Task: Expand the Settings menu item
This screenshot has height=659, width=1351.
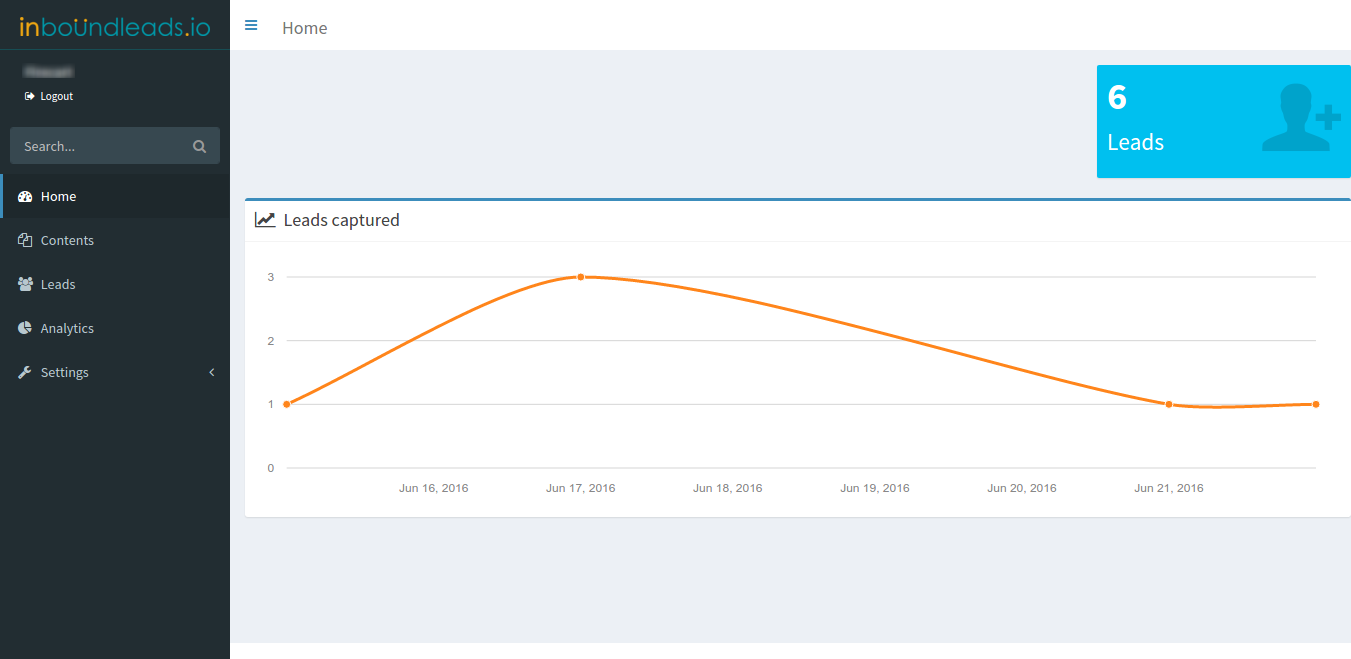Action: point(64,372)
